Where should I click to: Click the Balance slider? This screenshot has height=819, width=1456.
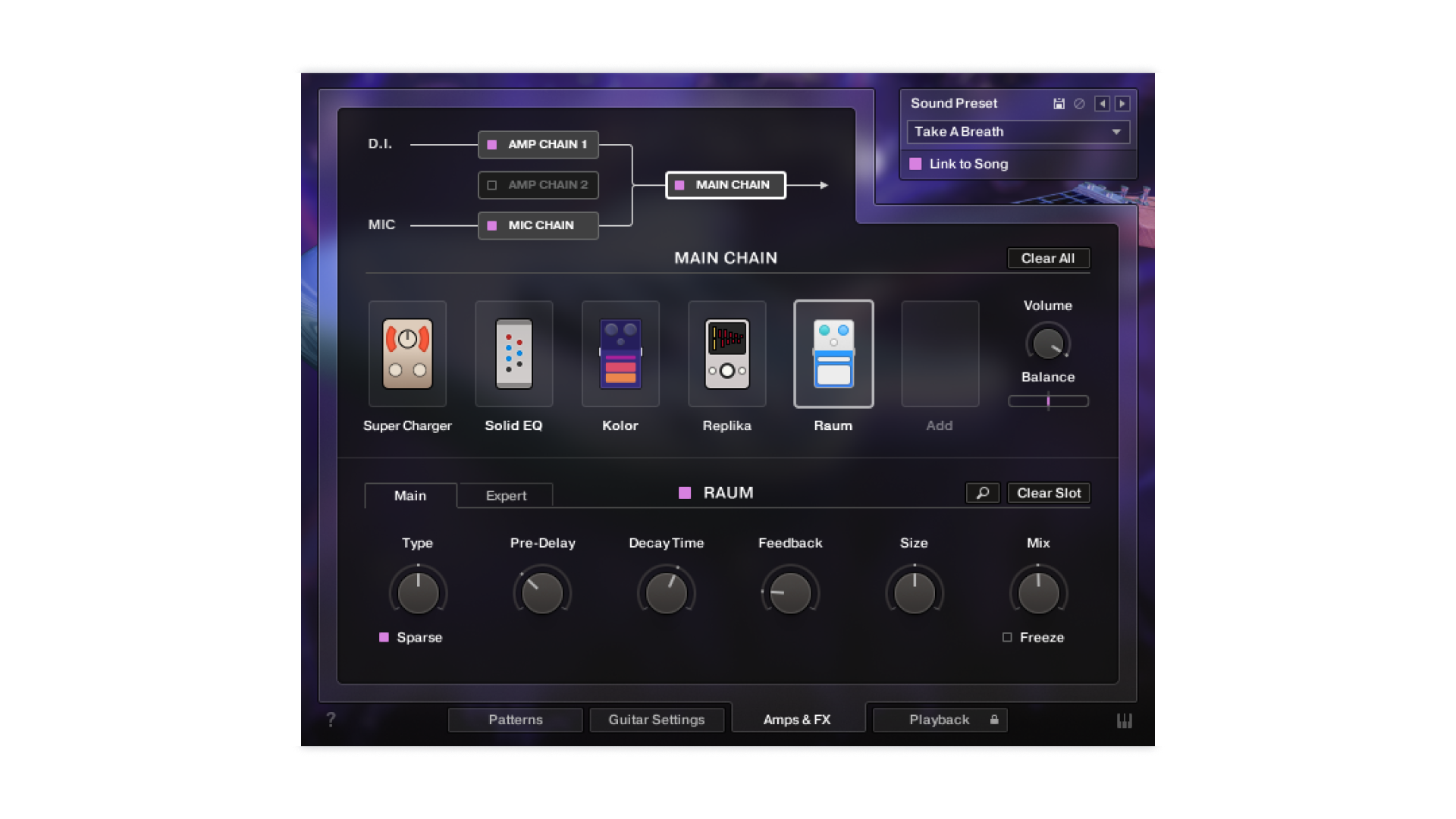click(1048, 401)
